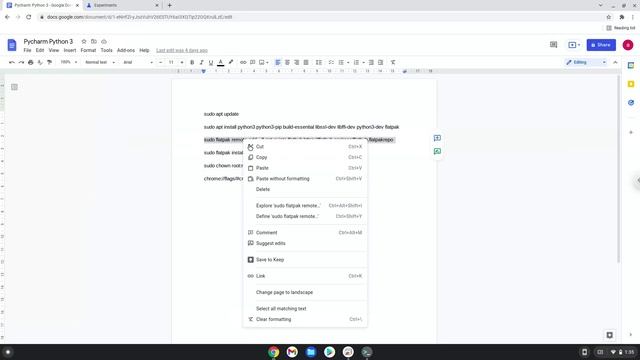Expand bulleted list options arrow

coord(348,62)
